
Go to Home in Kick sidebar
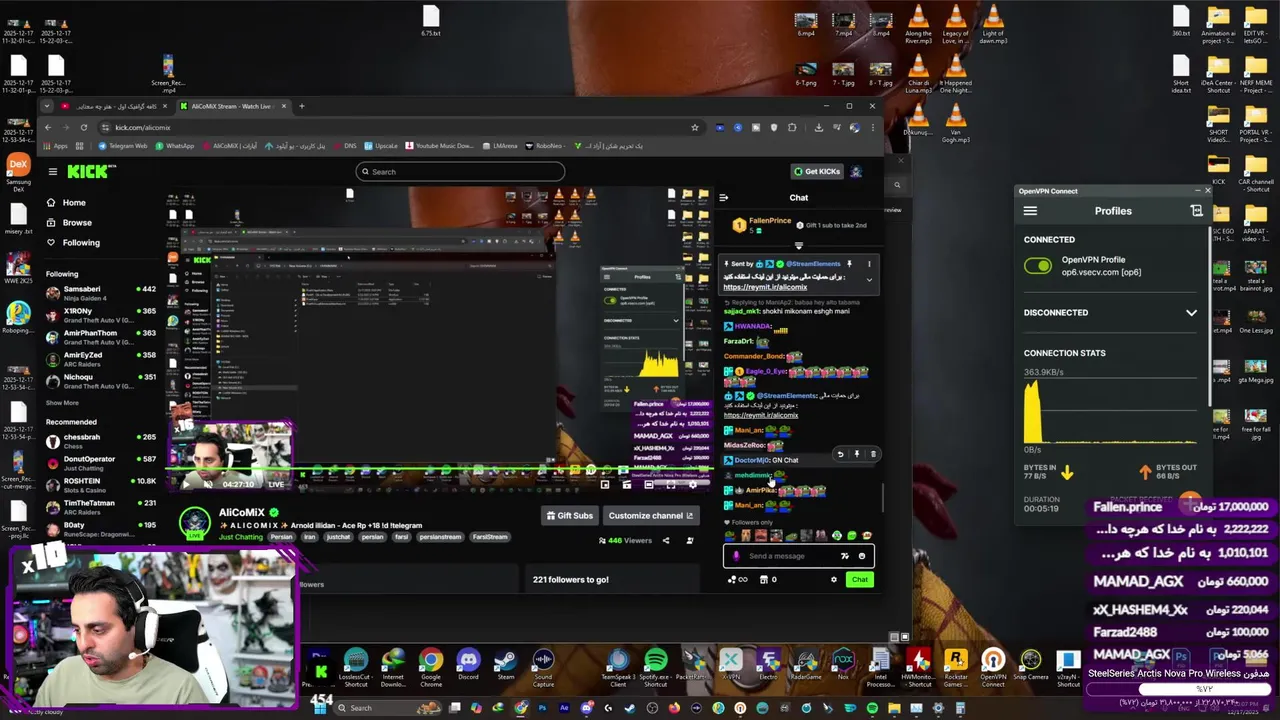pos(74,203)
